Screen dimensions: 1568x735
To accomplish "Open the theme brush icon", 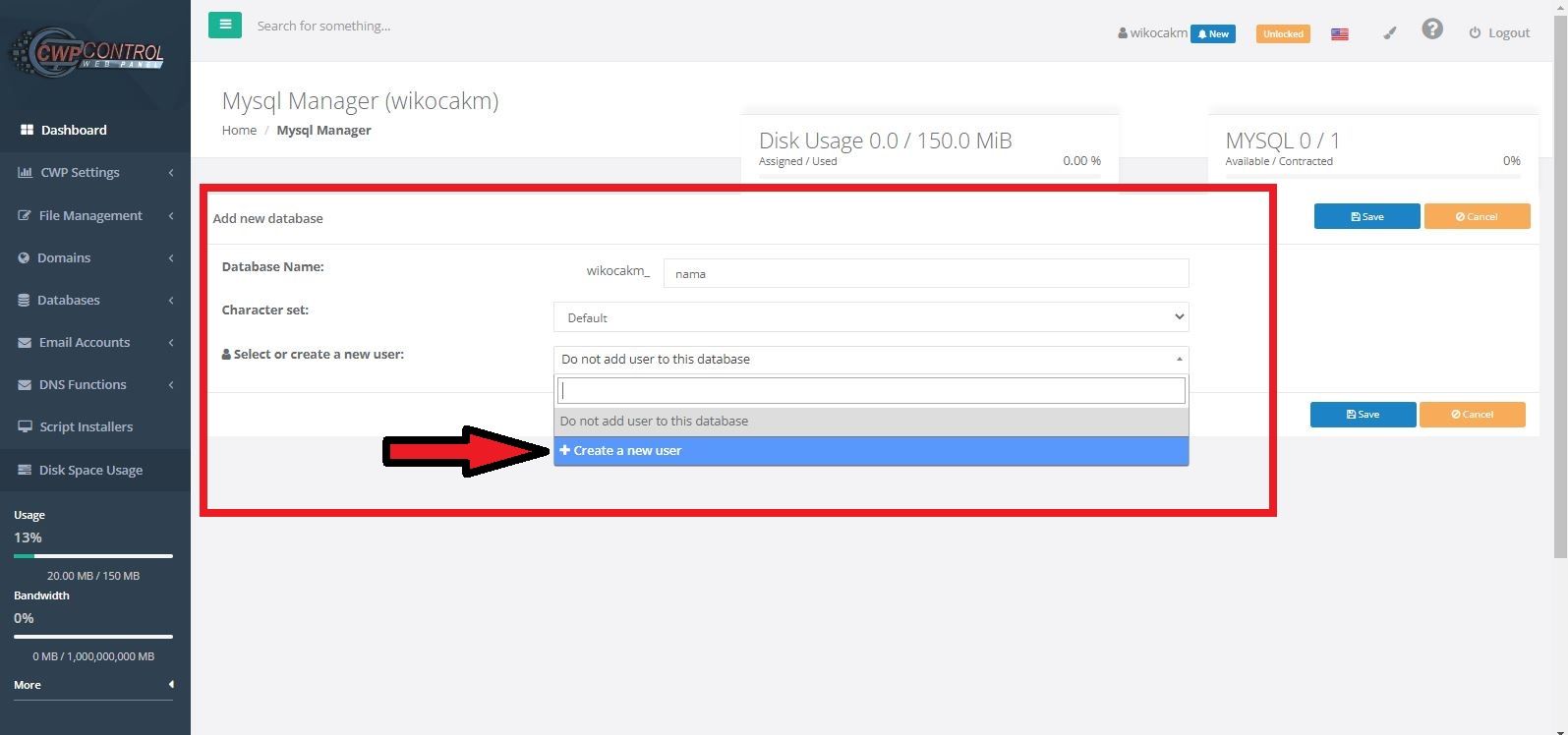I will point(1389,32).
